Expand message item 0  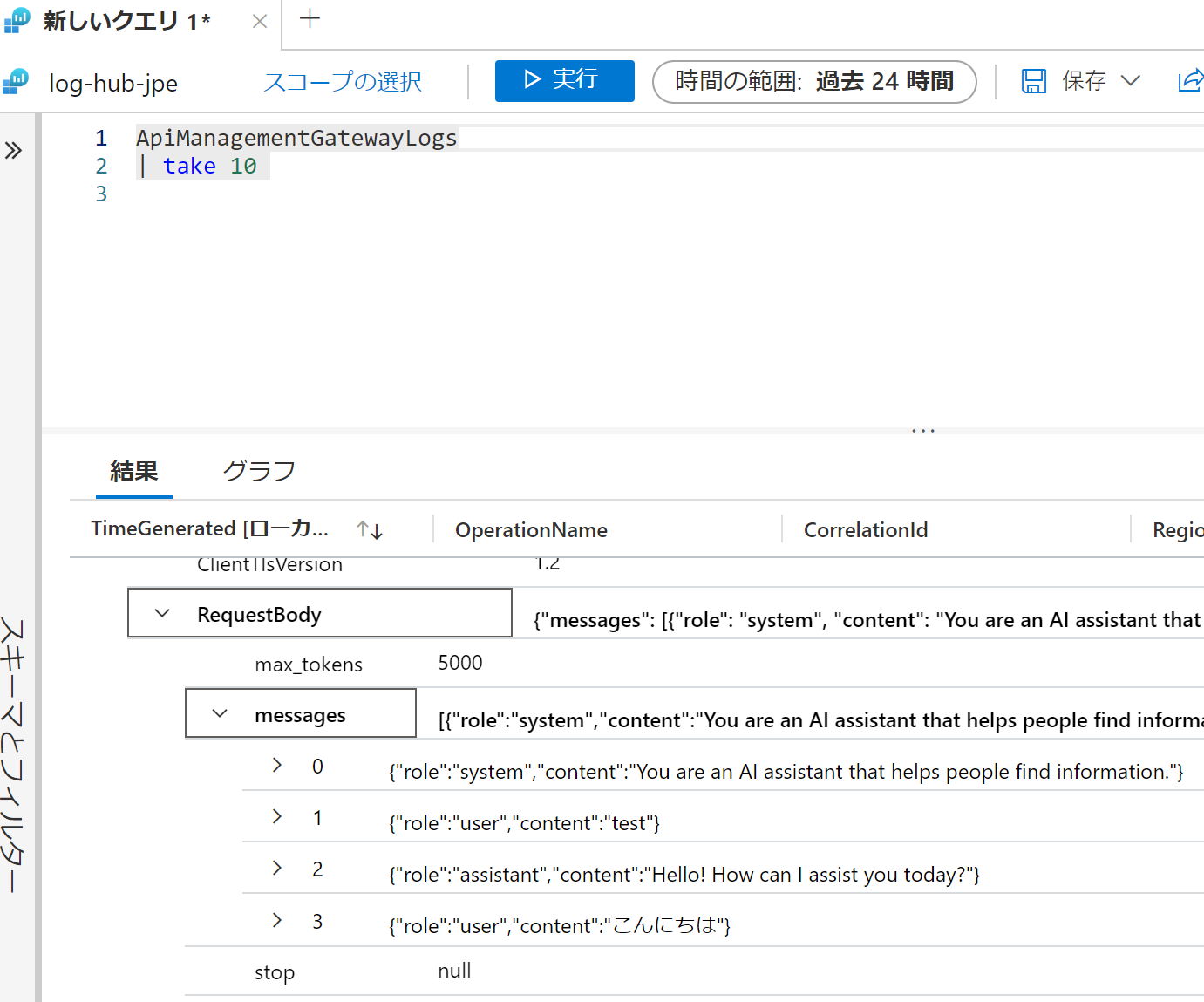click(277, 765)
